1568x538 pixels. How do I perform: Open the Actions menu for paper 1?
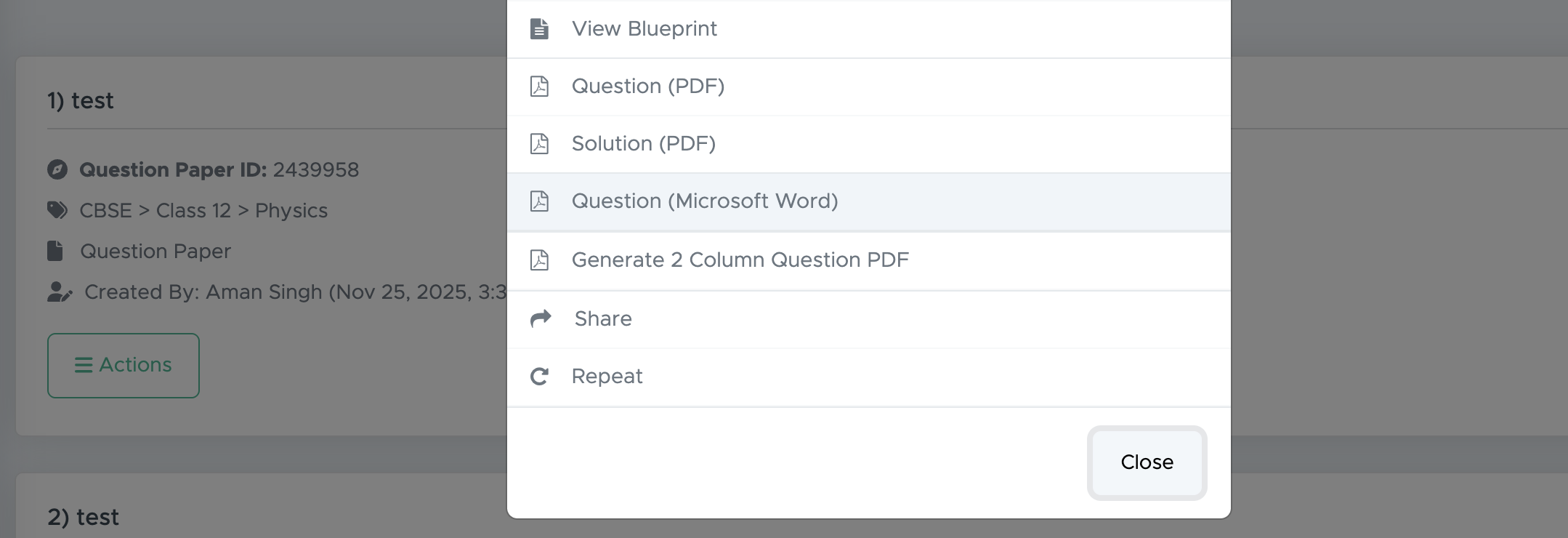(124, 365)
